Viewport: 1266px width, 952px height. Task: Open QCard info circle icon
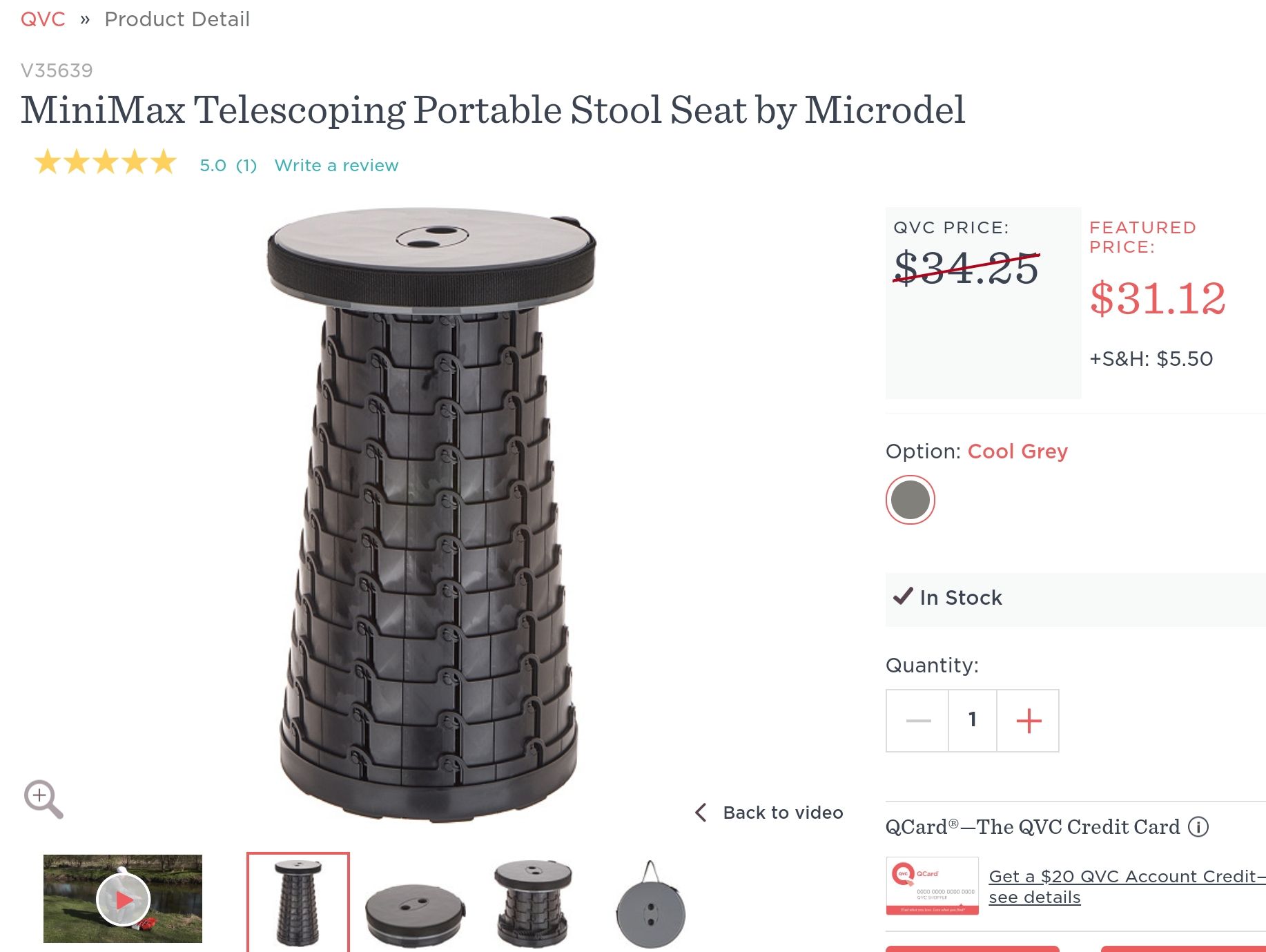[1198, 826]
